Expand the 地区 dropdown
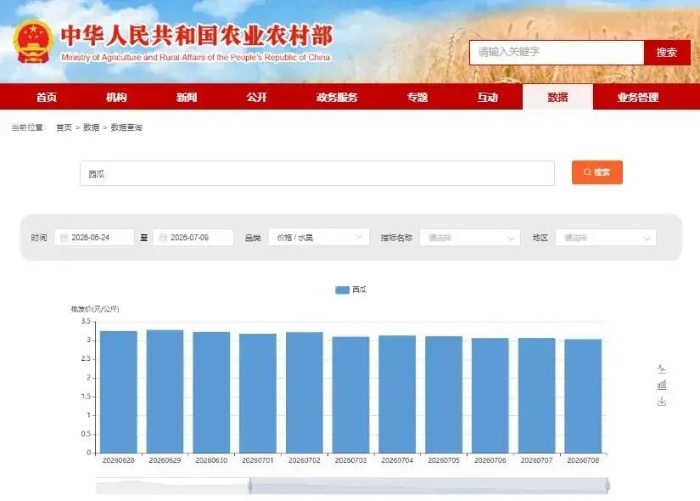 point(606,238)
